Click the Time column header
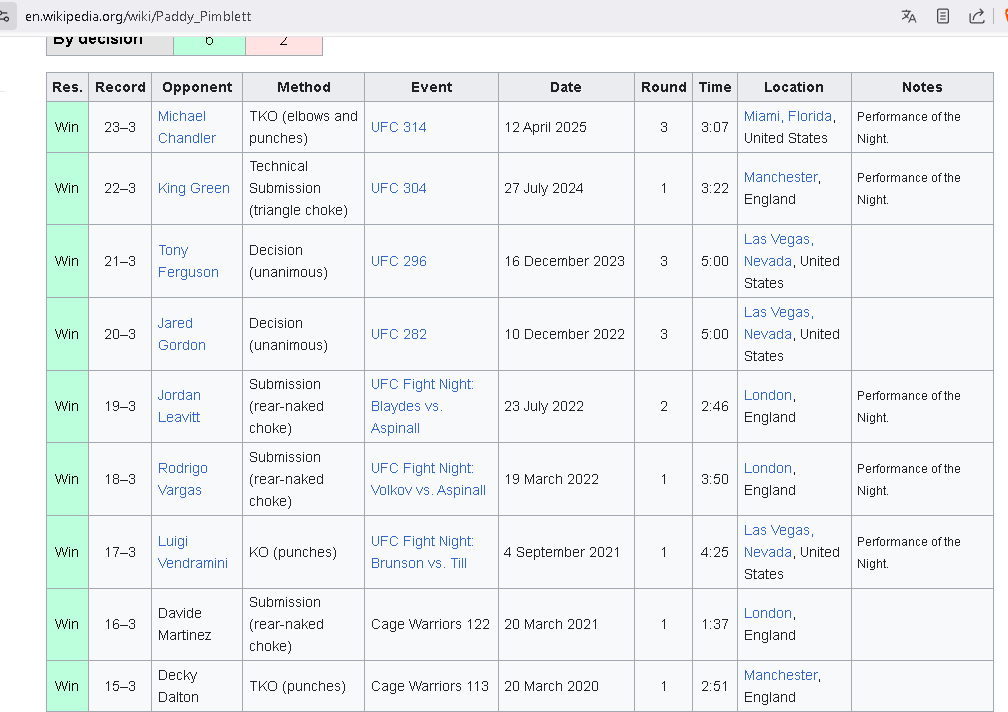The height and width of the screenshot is (712, 1008). coord(715,87)
